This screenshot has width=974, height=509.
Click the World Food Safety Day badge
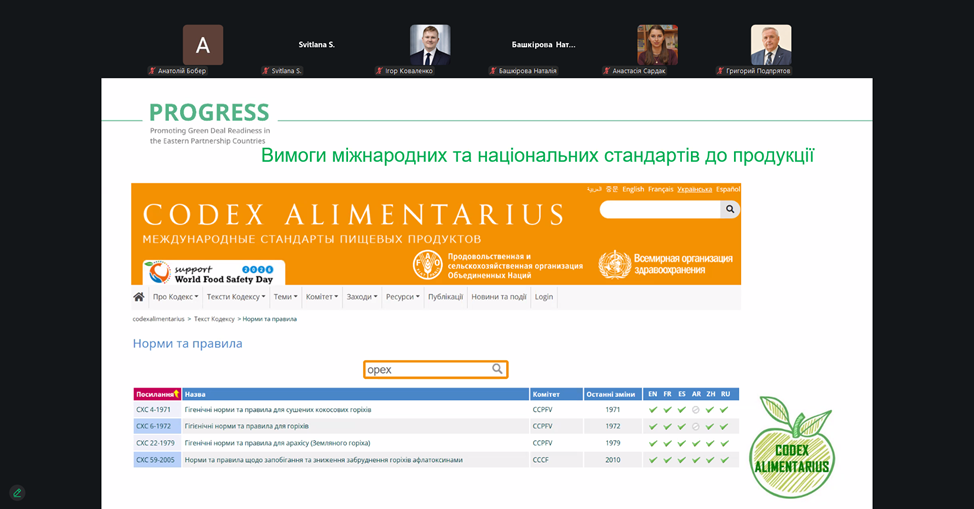(x=214, y=273)
